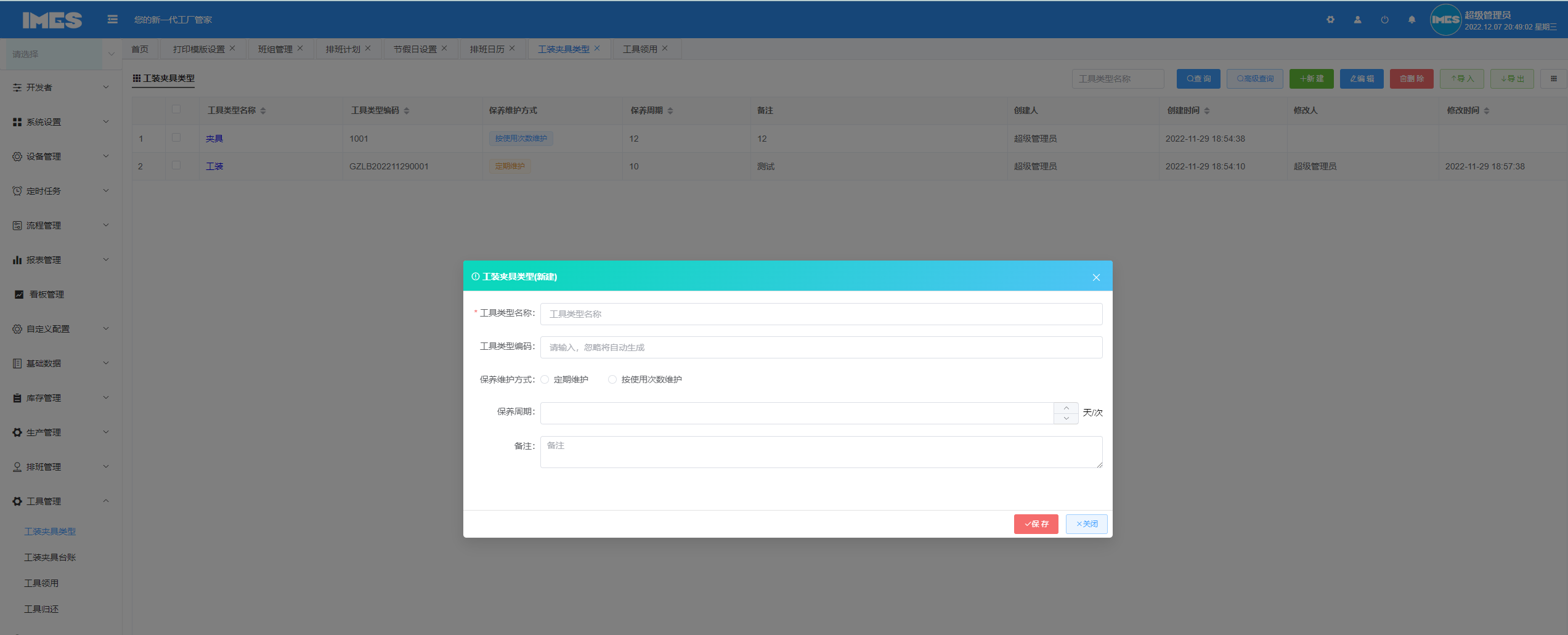The image size is (1568, 635).
Task: Open 看板管理 in sidebar
Action: point(47,294)
